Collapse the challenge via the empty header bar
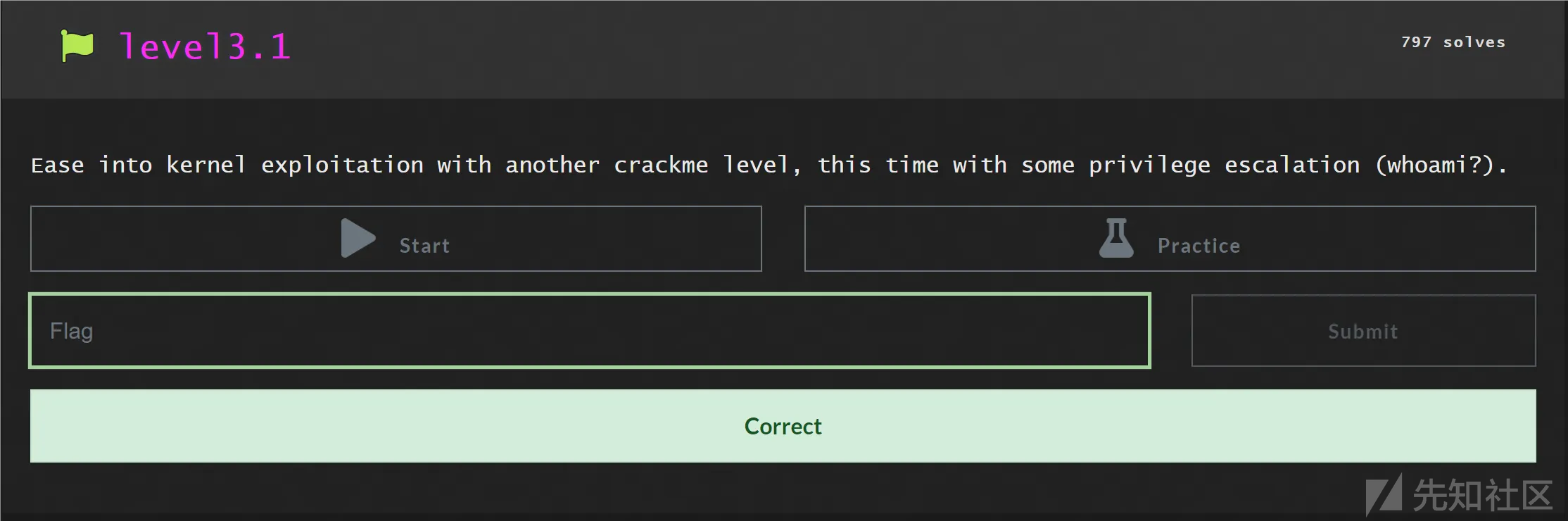This screenshot has width=1568, height=521. click(845, 49)
